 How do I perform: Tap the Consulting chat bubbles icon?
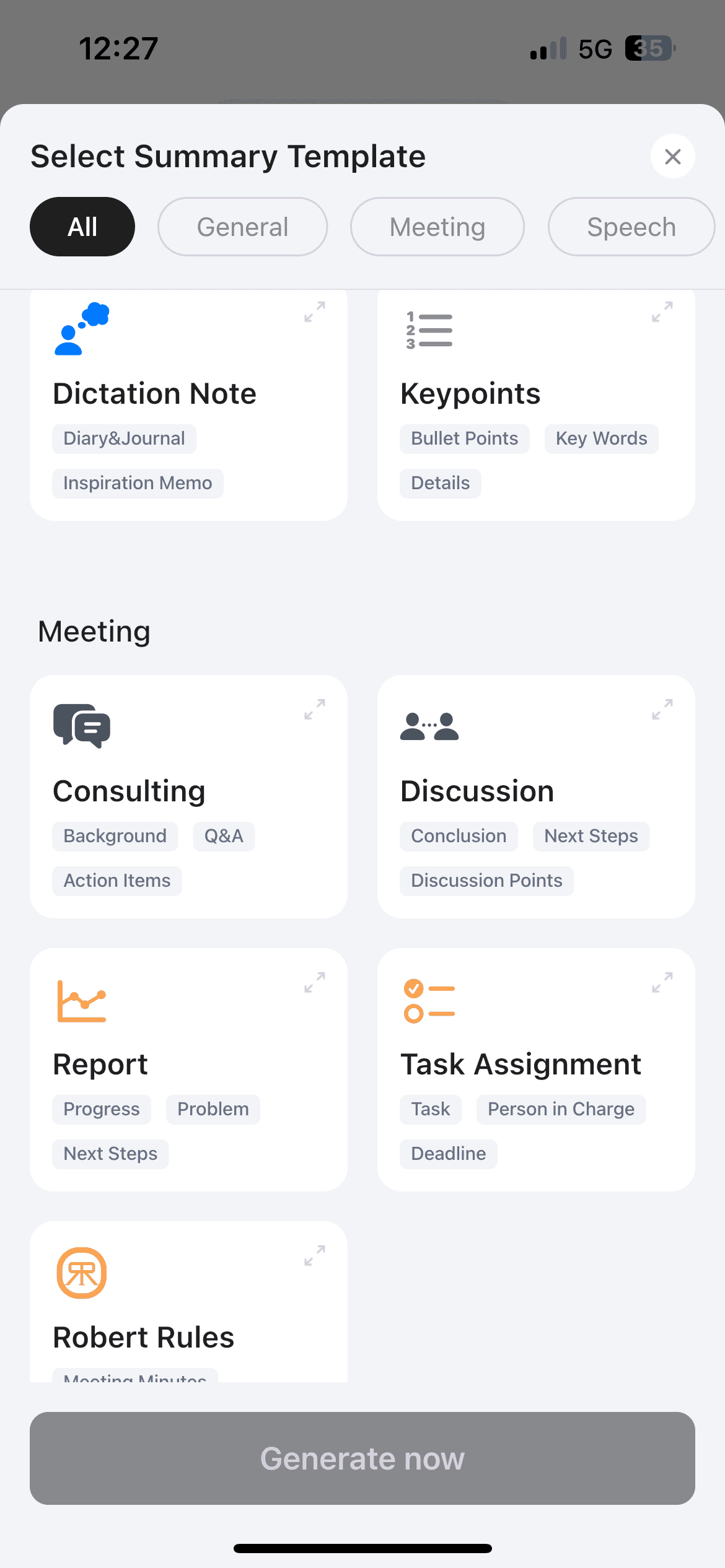(x=82, y=726)
